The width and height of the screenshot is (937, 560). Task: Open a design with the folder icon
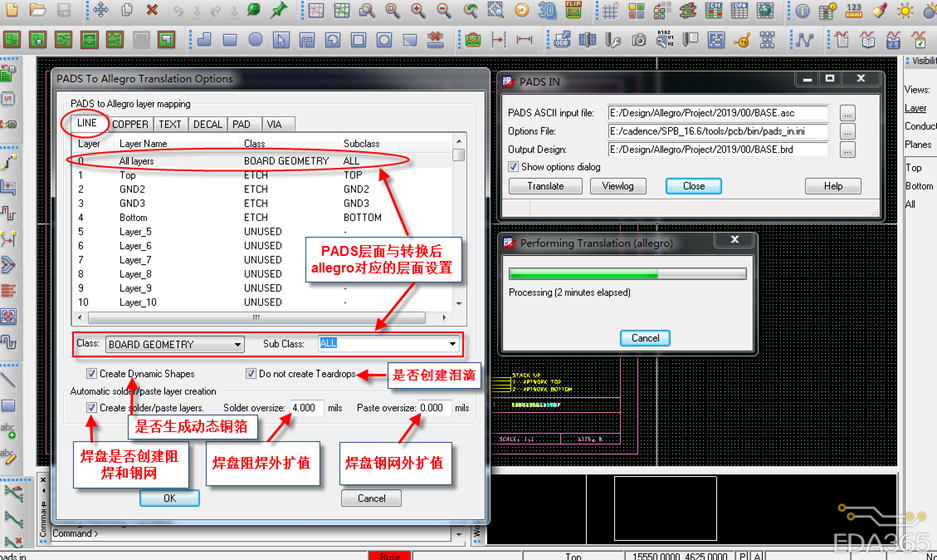coord(38,10)
